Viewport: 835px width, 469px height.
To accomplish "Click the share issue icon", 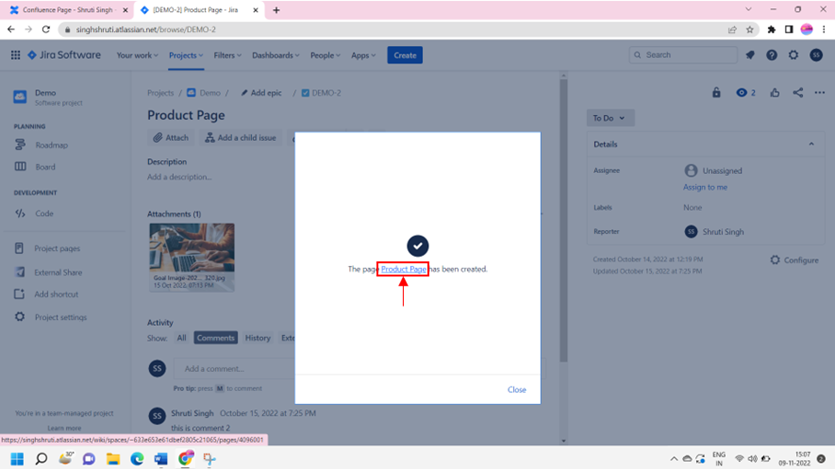I will (x=798, y=93).
